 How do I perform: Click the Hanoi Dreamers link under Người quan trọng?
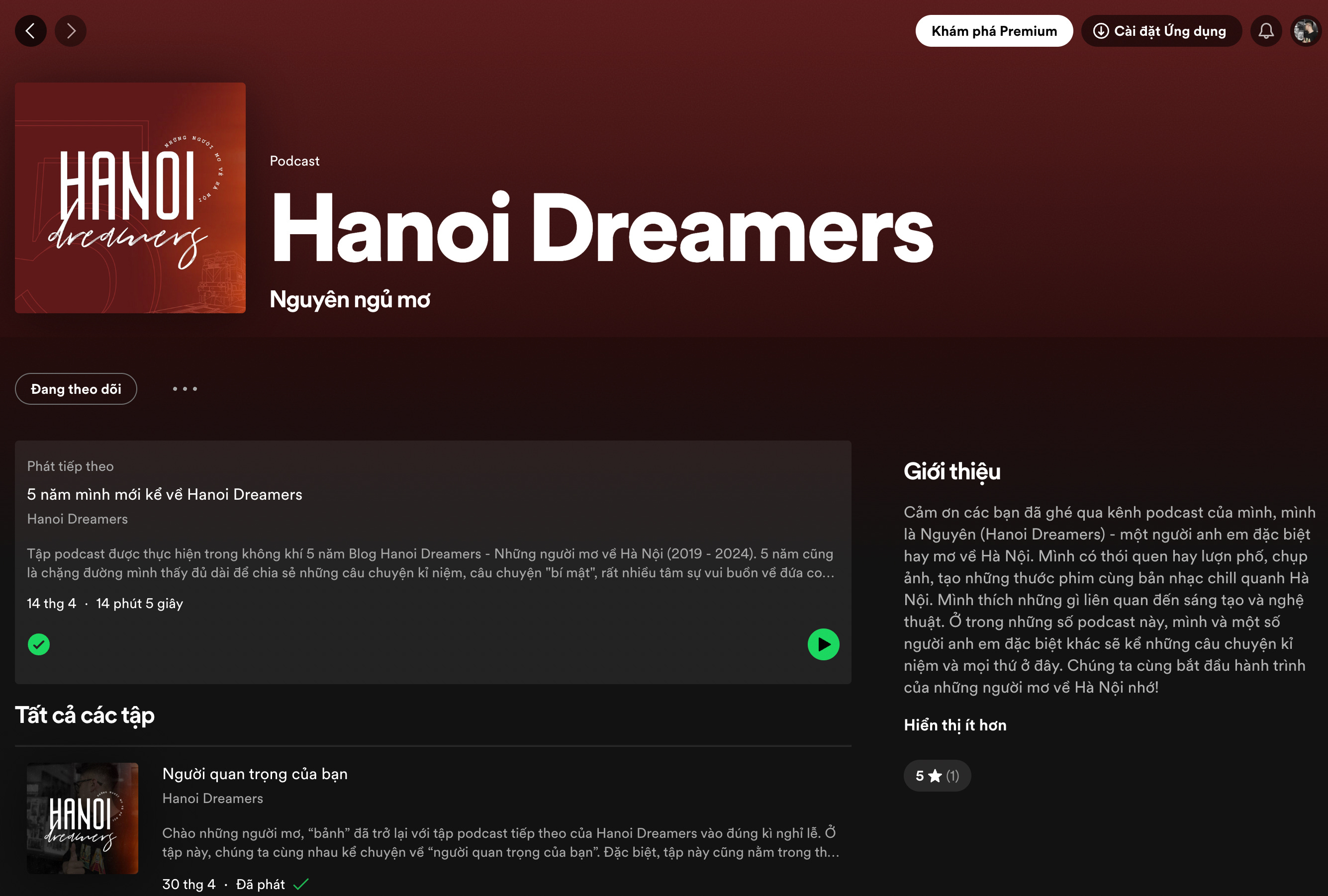[x=212, y=798]
